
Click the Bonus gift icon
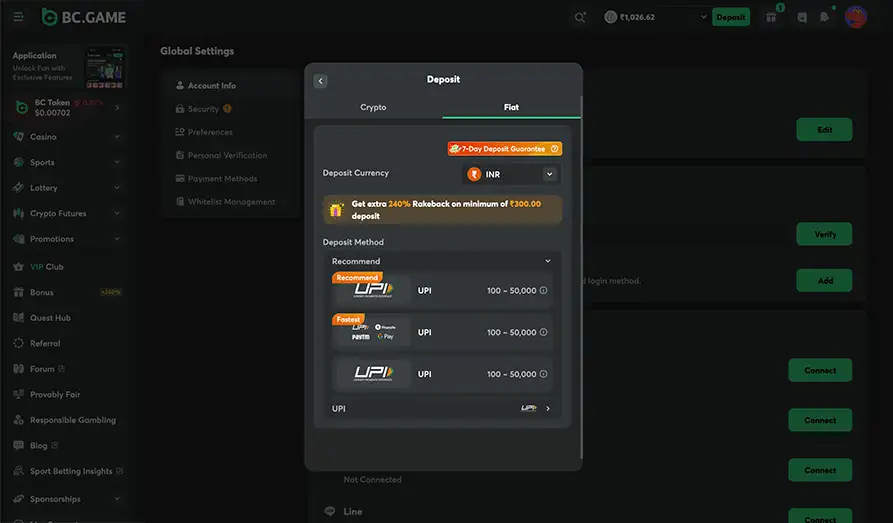(x=19, y=292)
